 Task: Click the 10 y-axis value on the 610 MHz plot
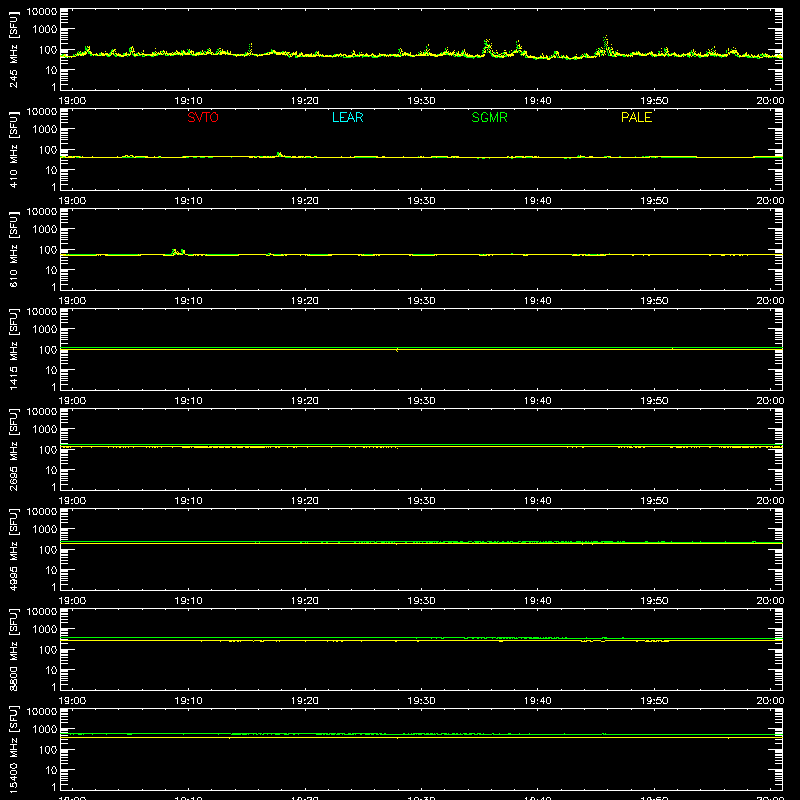coord(51,270)
